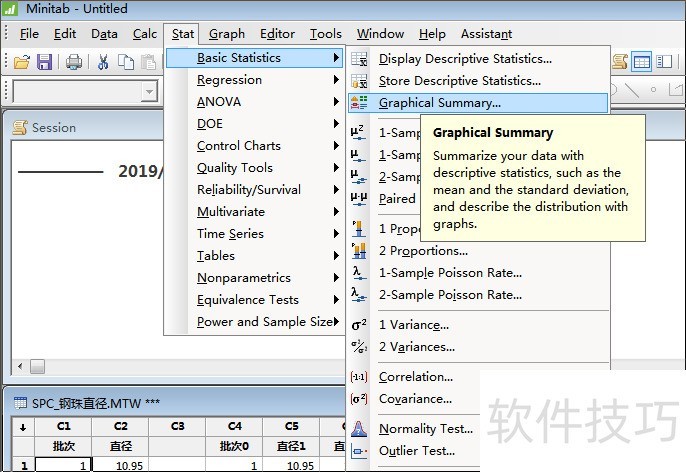Image resolution: width=686 pixels, height=472 pixels.
Task: Open the Tools menu
Action: [x=326, y=34]
